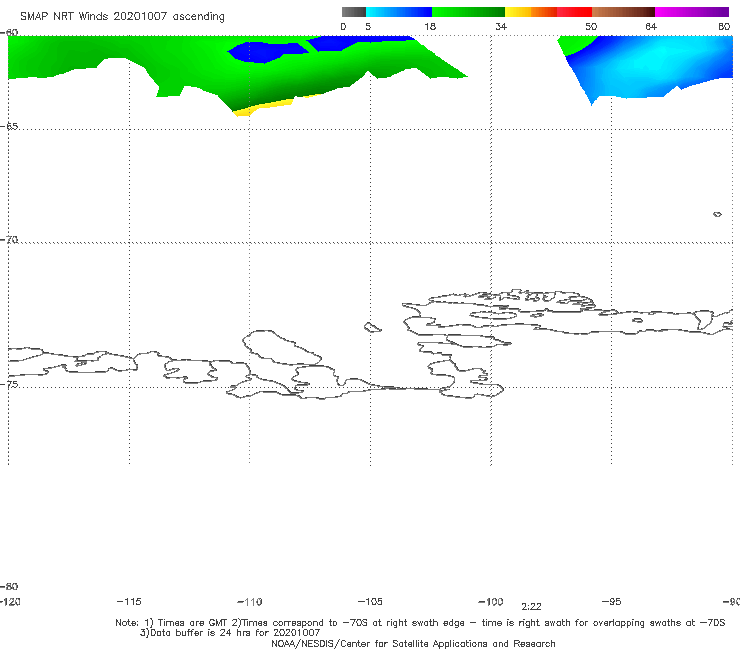This screenshot has height=650, width=740.
Task: Click the longitude label '-95'
Action: point(612,602)
